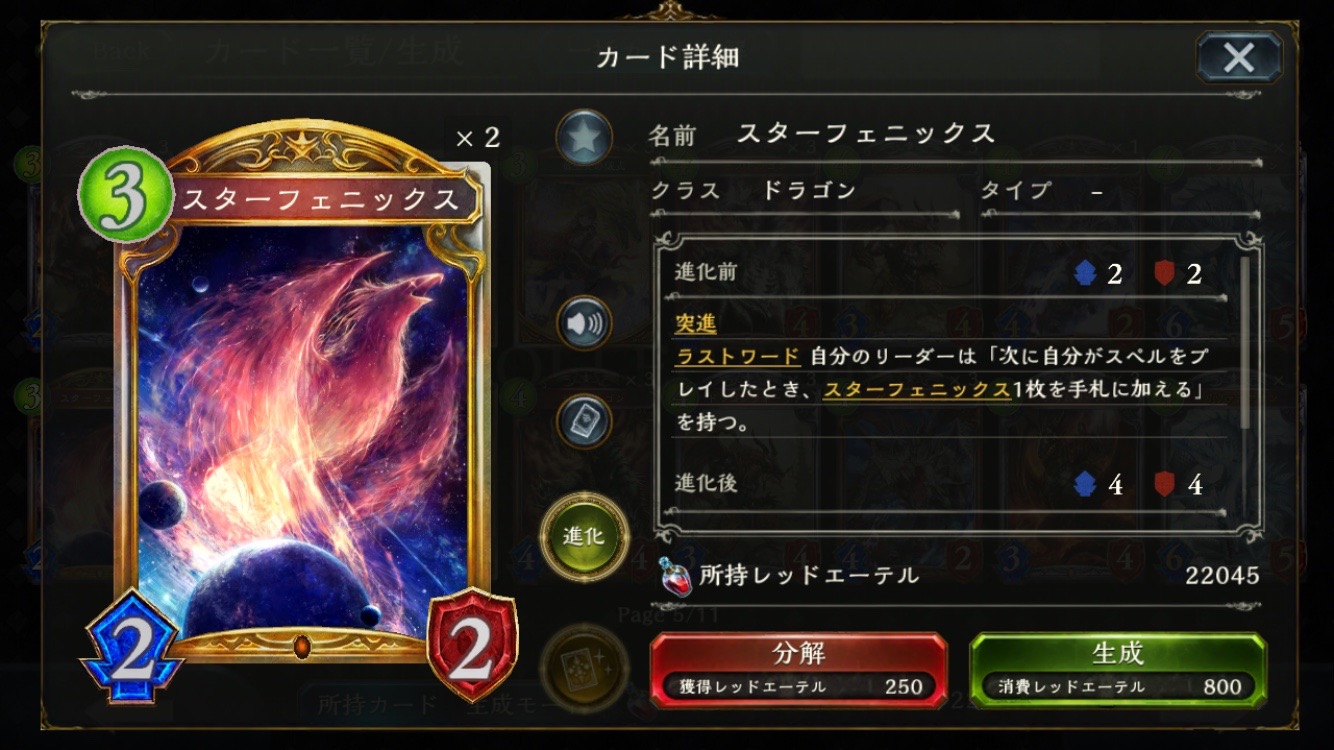Click the 分解 liquefy button
The height and width of the screenshot is (750, 1334).
pyautogui.click(x=799, y=669)
